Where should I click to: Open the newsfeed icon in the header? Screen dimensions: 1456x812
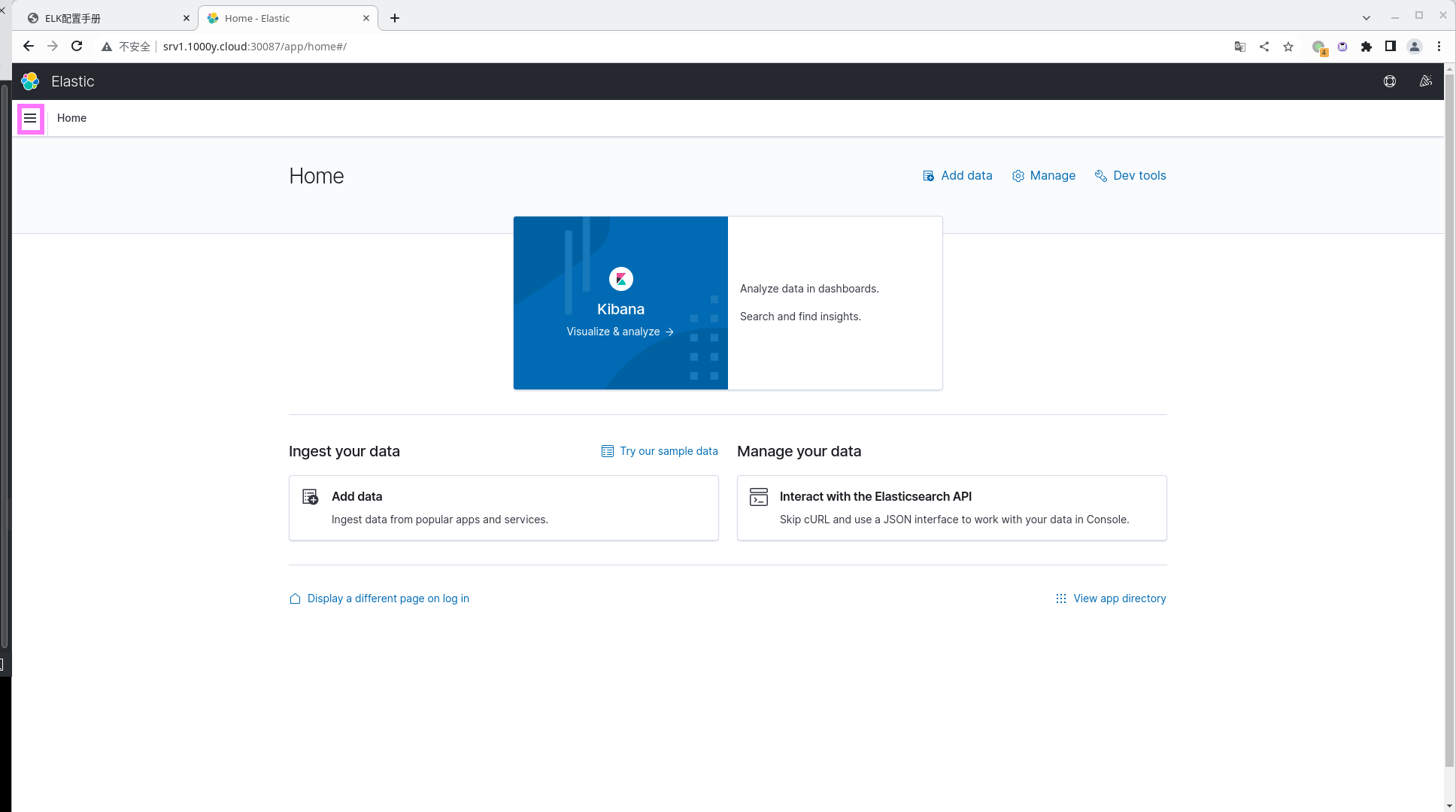(x=1425, y=81)
